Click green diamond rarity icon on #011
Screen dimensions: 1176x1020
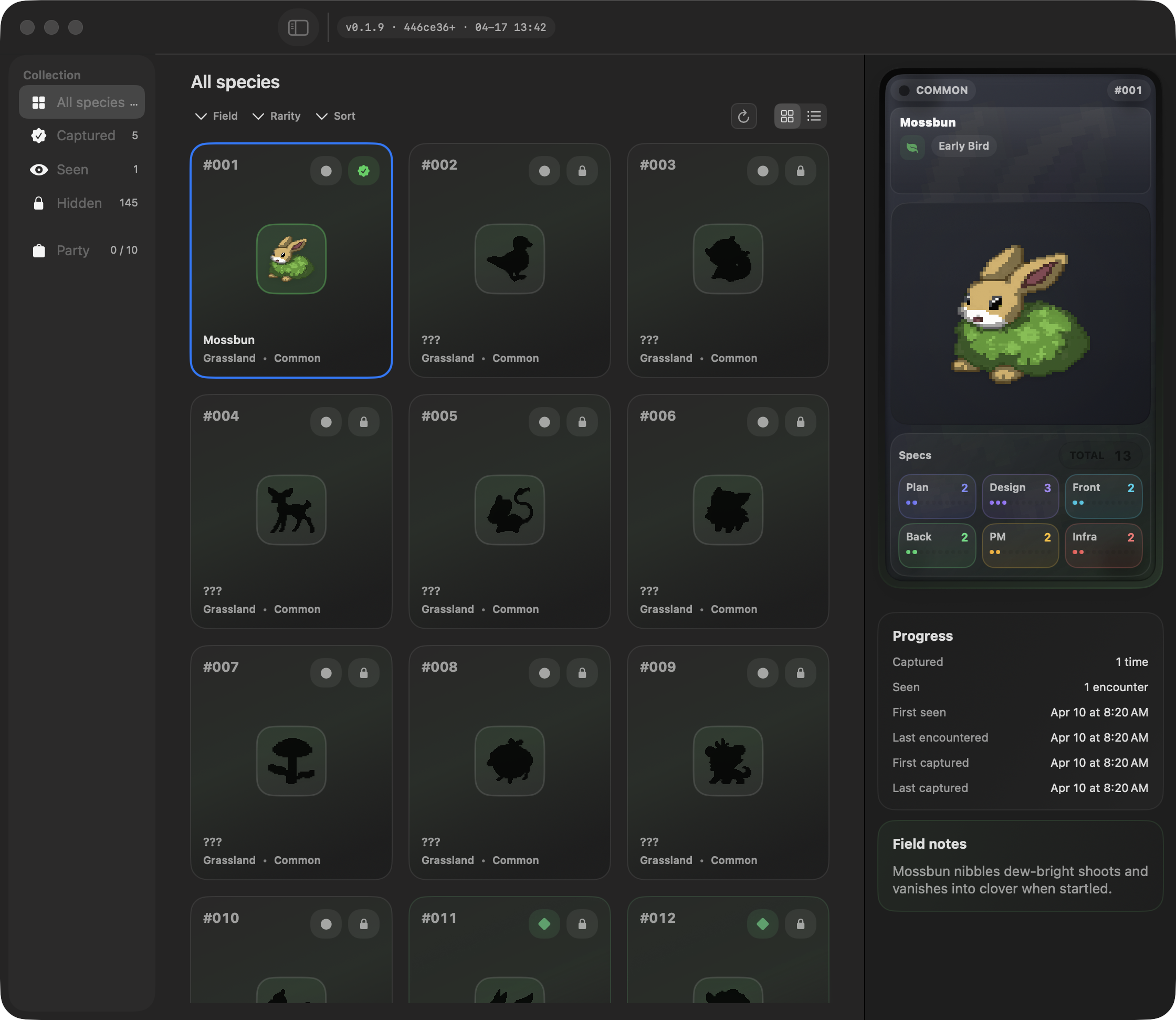(x=544, y=924)
